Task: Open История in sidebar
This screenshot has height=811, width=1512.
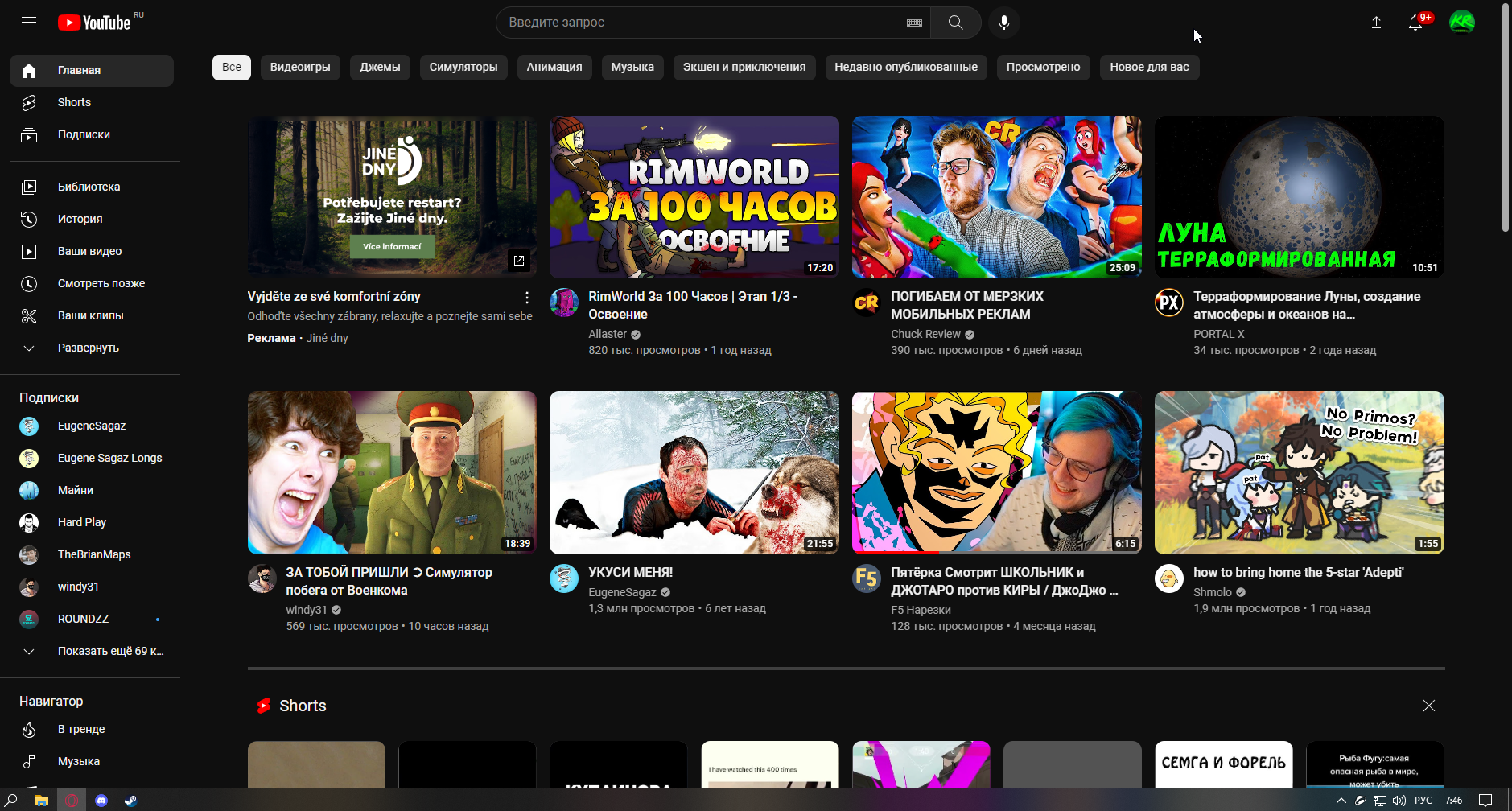Action: point(92,219)
